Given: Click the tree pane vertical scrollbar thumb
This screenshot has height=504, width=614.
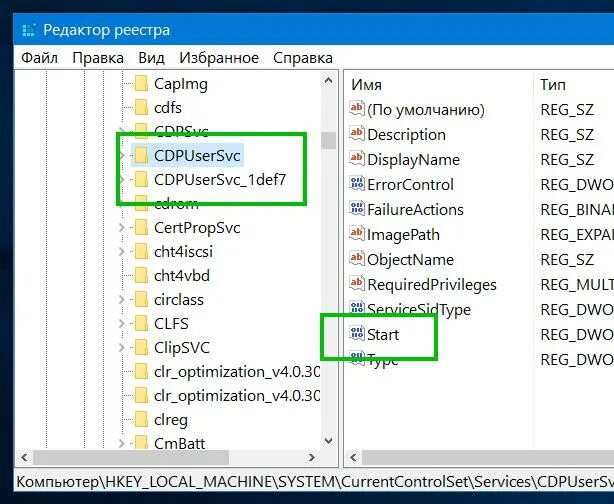Looking at the screenshot, I should (329, 140).
